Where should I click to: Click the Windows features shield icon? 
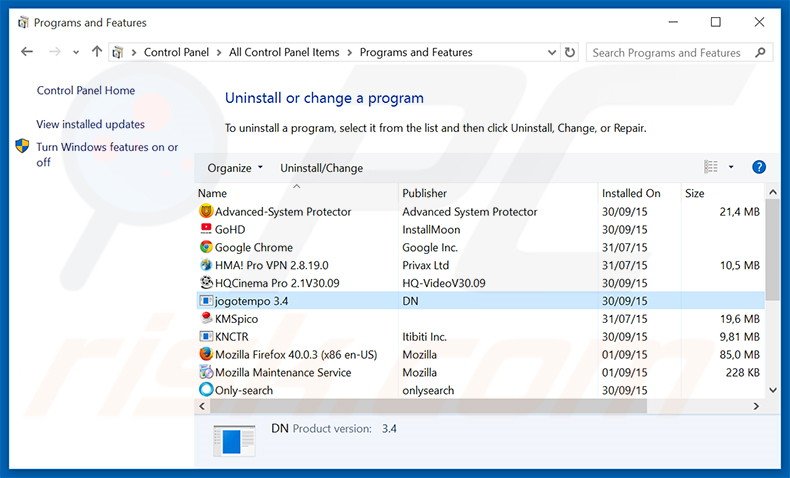point(22,146)
